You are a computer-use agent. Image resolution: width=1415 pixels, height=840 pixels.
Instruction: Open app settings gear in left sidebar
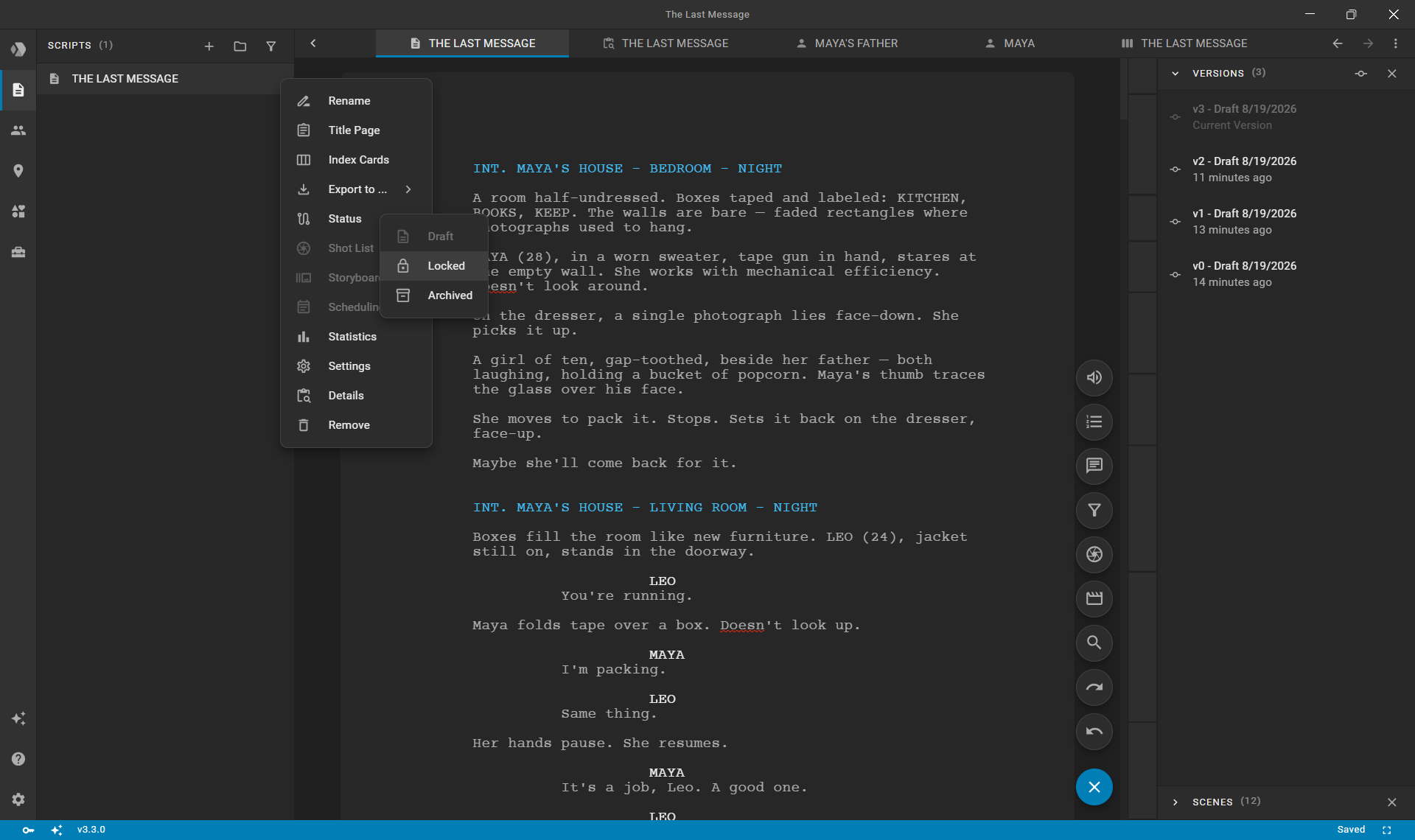click(18, 799)
